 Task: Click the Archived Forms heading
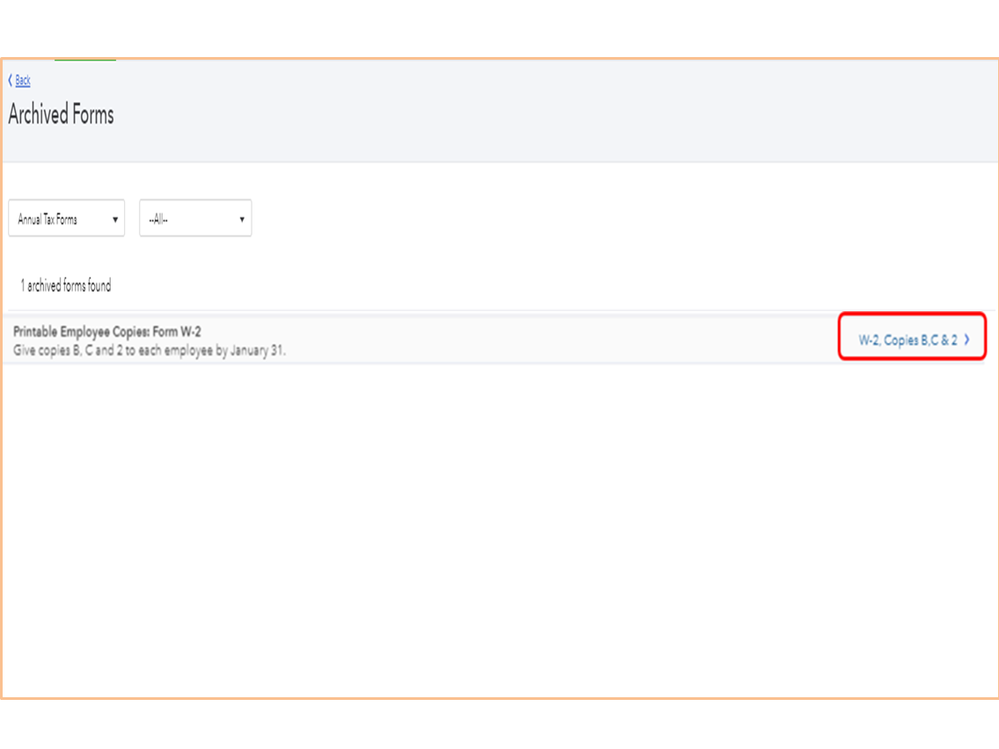(x=61, y=115)
